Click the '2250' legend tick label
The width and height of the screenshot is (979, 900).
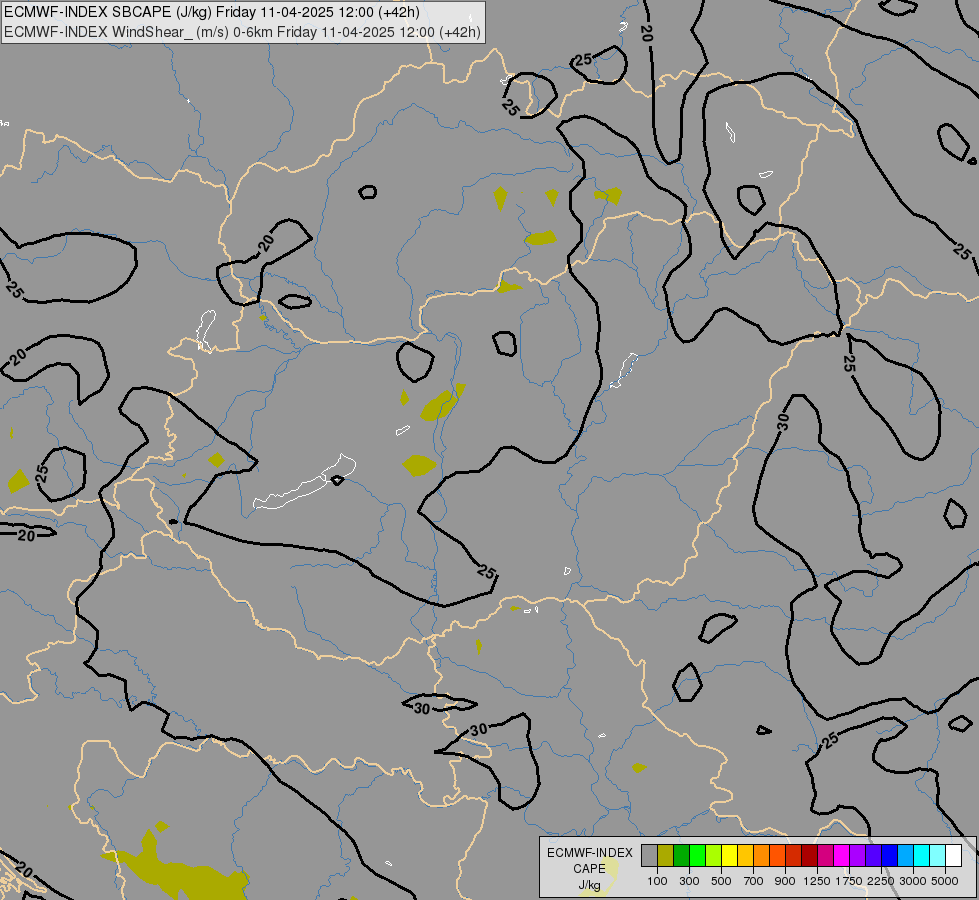[881, 881]
